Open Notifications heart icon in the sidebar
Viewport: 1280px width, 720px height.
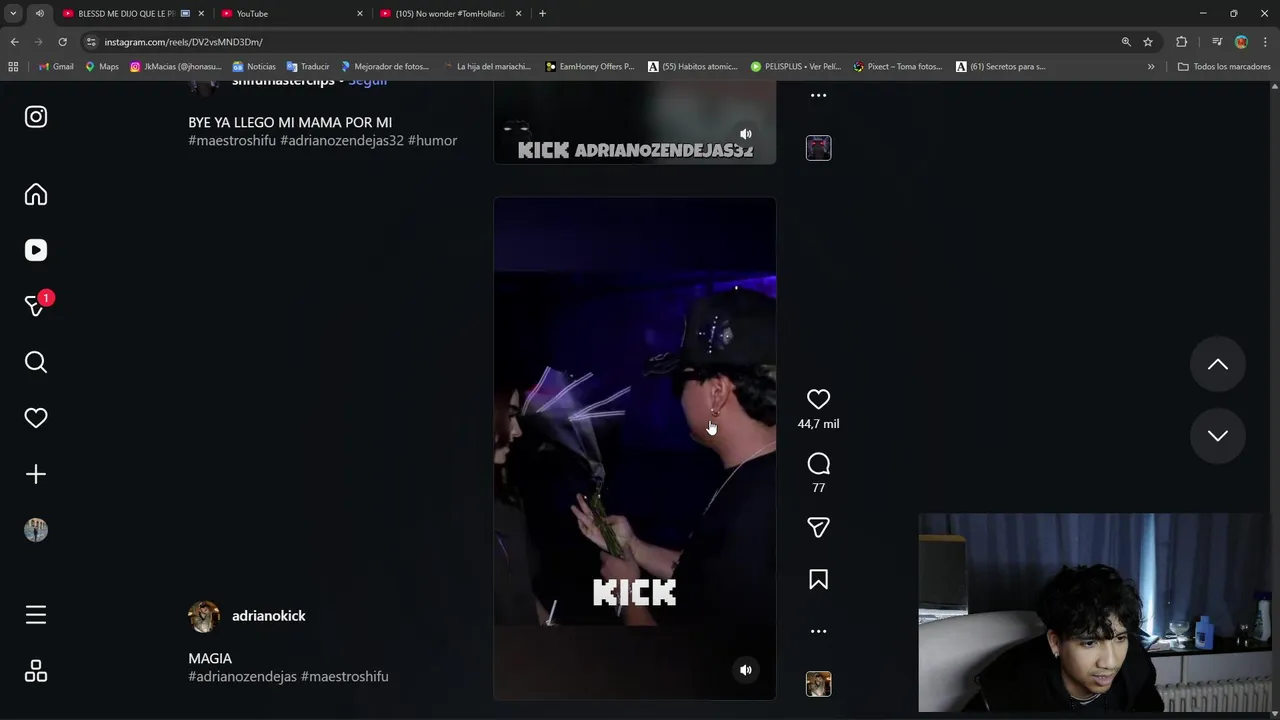click(x=36, y=418)
